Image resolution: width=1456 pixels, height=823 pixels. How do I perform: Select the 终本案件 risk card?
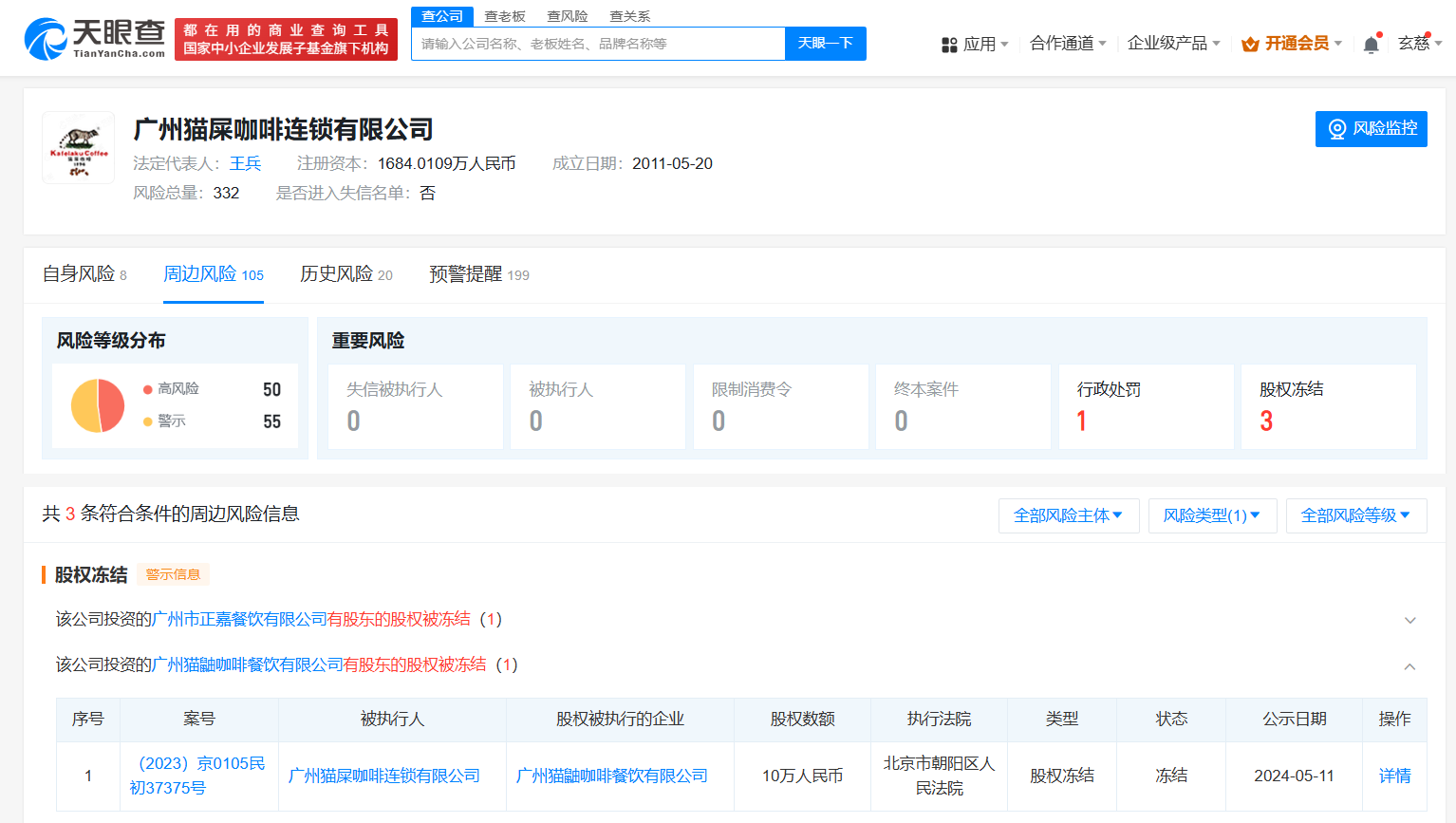click(963, 406)
